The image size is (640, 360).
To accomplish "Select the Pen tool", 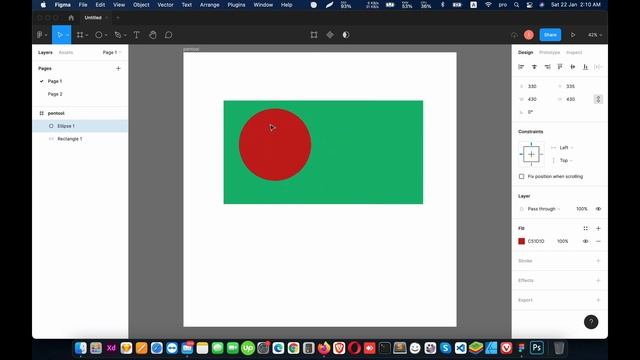I will [118, 35].
